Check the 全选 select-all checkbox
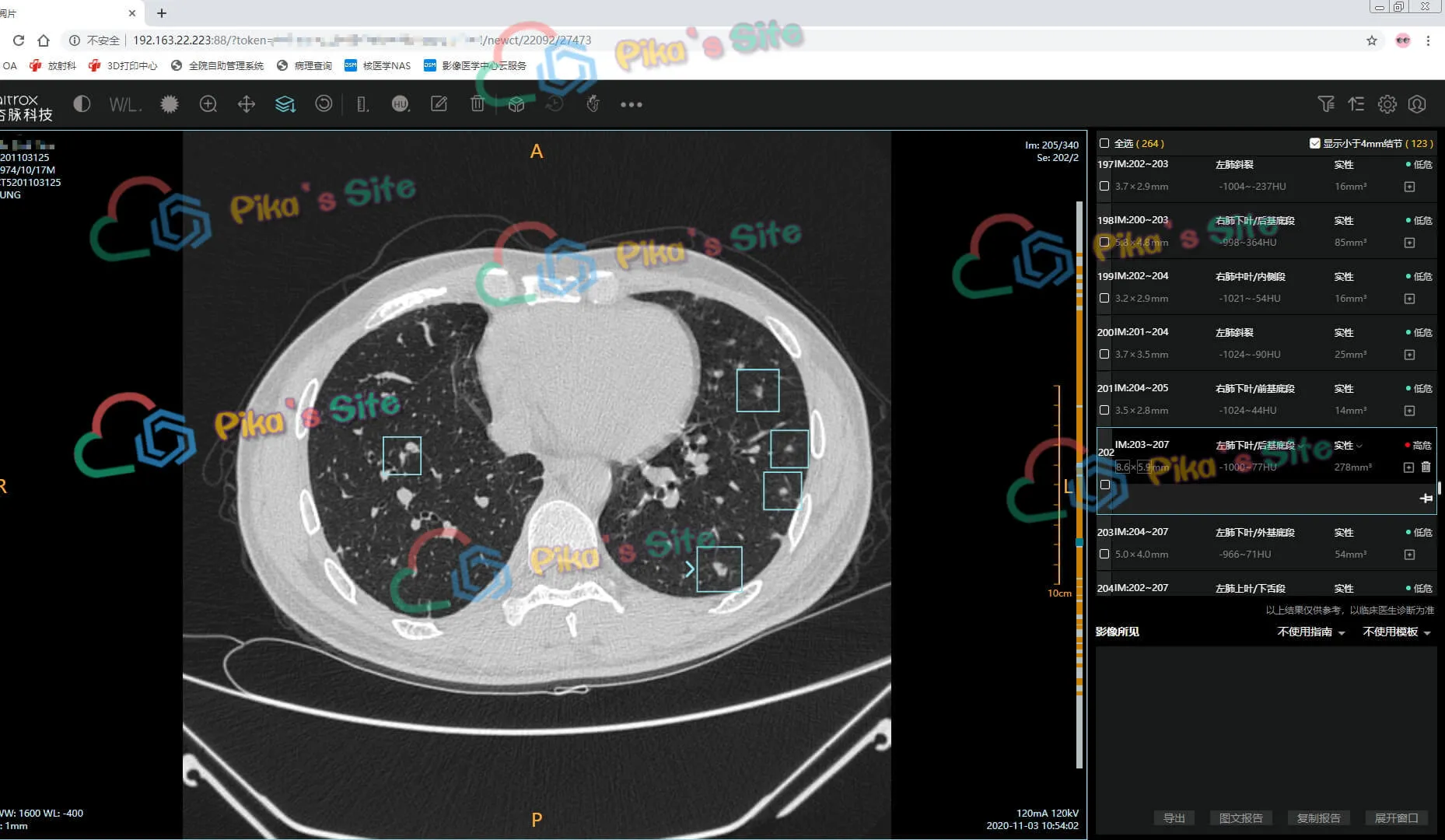Screen dimensions: 1445x840 1104,143
